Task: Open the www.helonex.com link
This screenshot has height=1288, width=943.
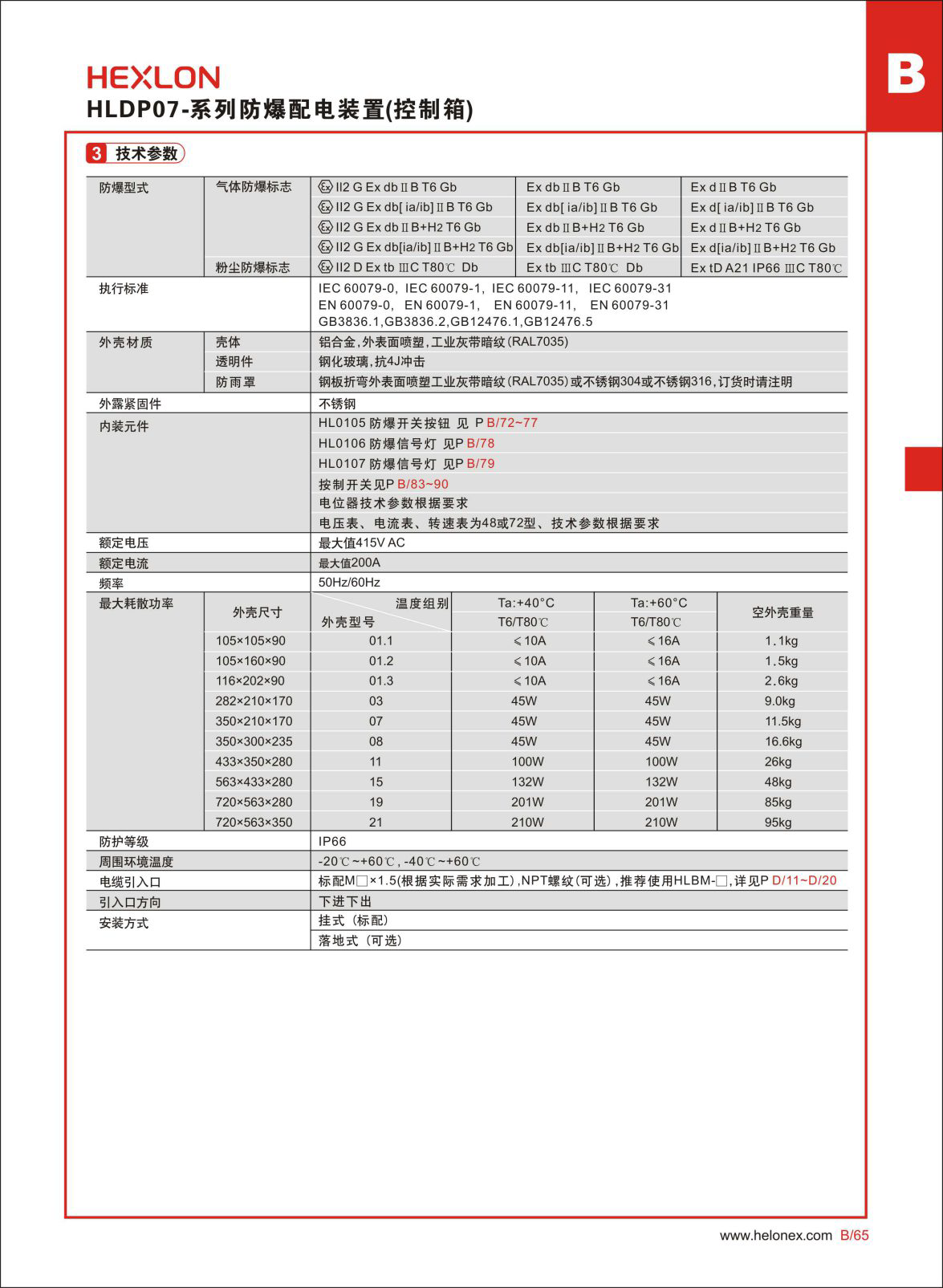Action: point(775,1236)
